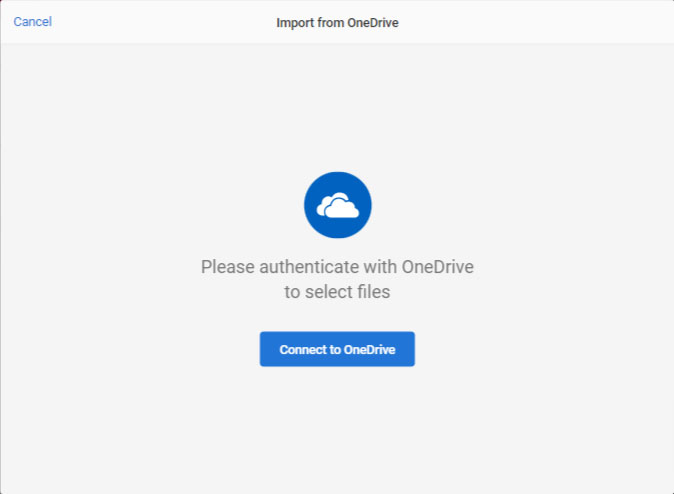Viewport: 674px width, 494px height.
Task: Click the Import from OneDrive title
Action: pyautogui.click(x=337, y=22)
